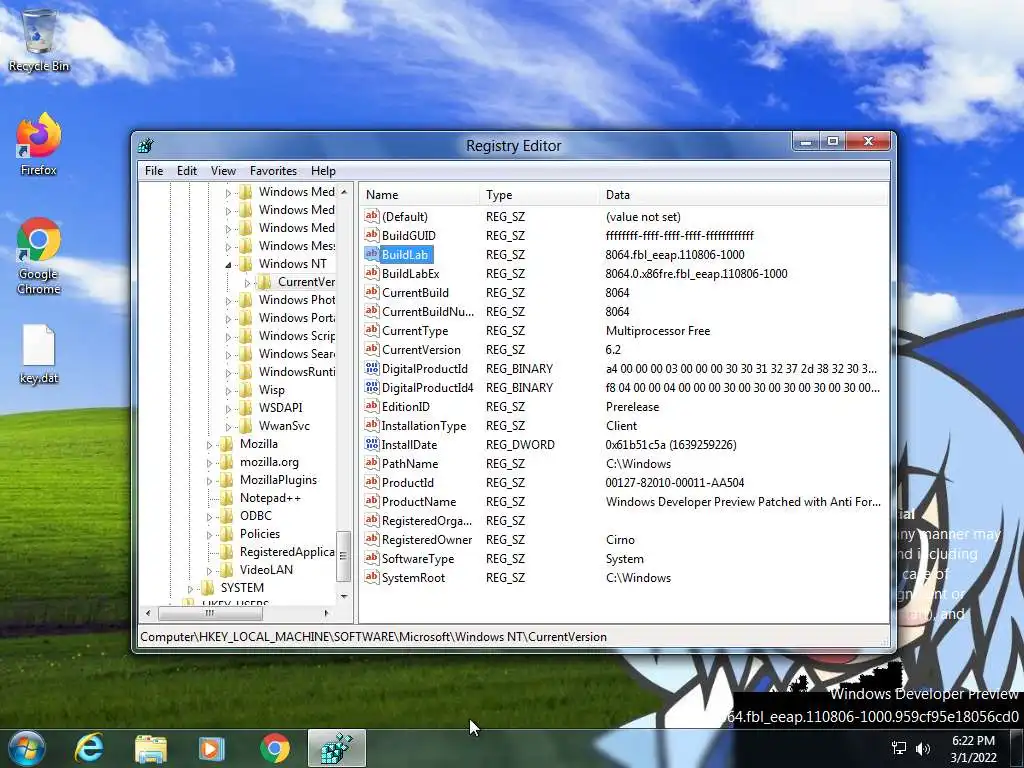Click the Registry Editor taskbar button
Screen dimensions: 1024x768
(337, 748)
